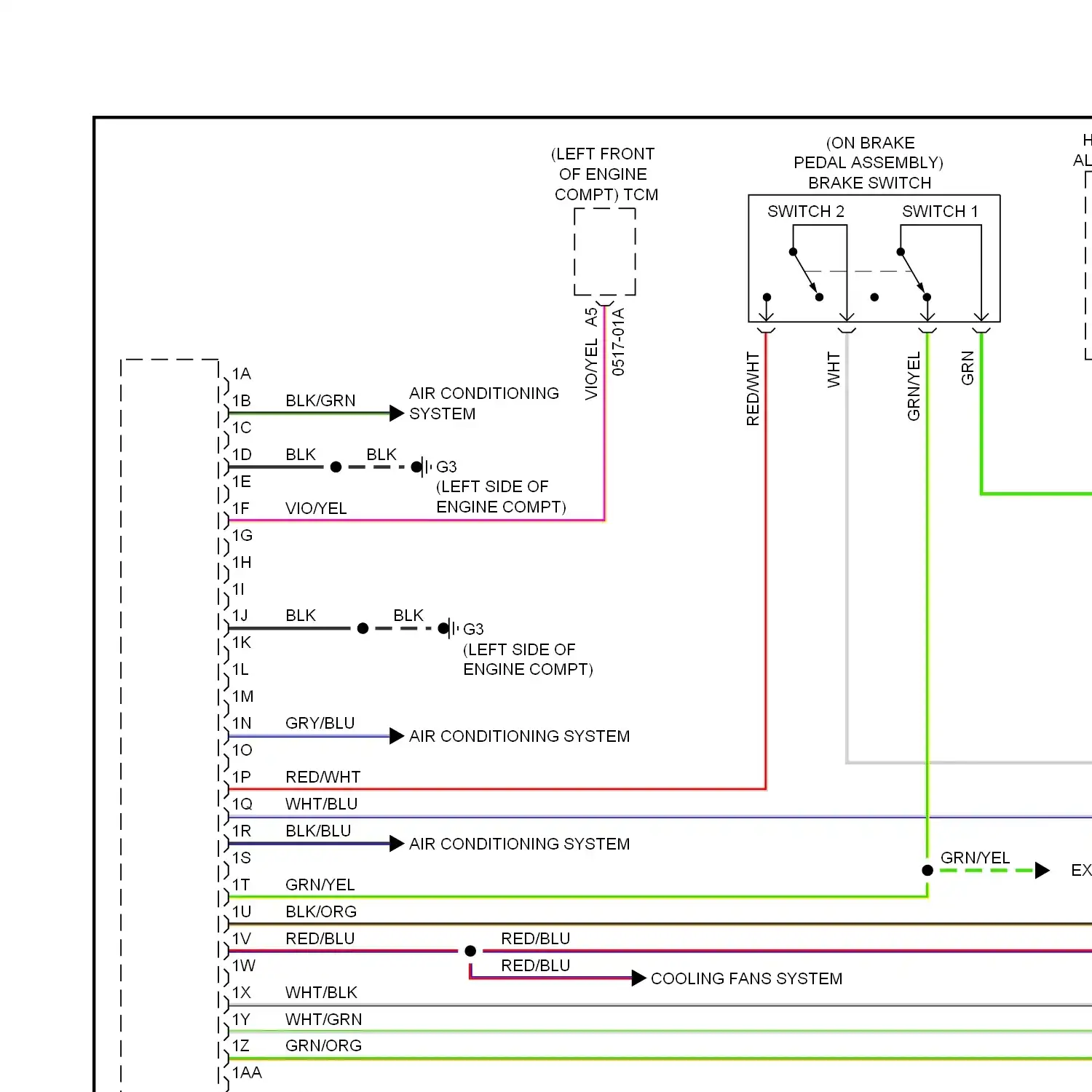This screenshot has height=1092, width=1092.
Task: Select the BRAKE SWITCH title text
Action: pyautogui.click(x=869, y=183)
